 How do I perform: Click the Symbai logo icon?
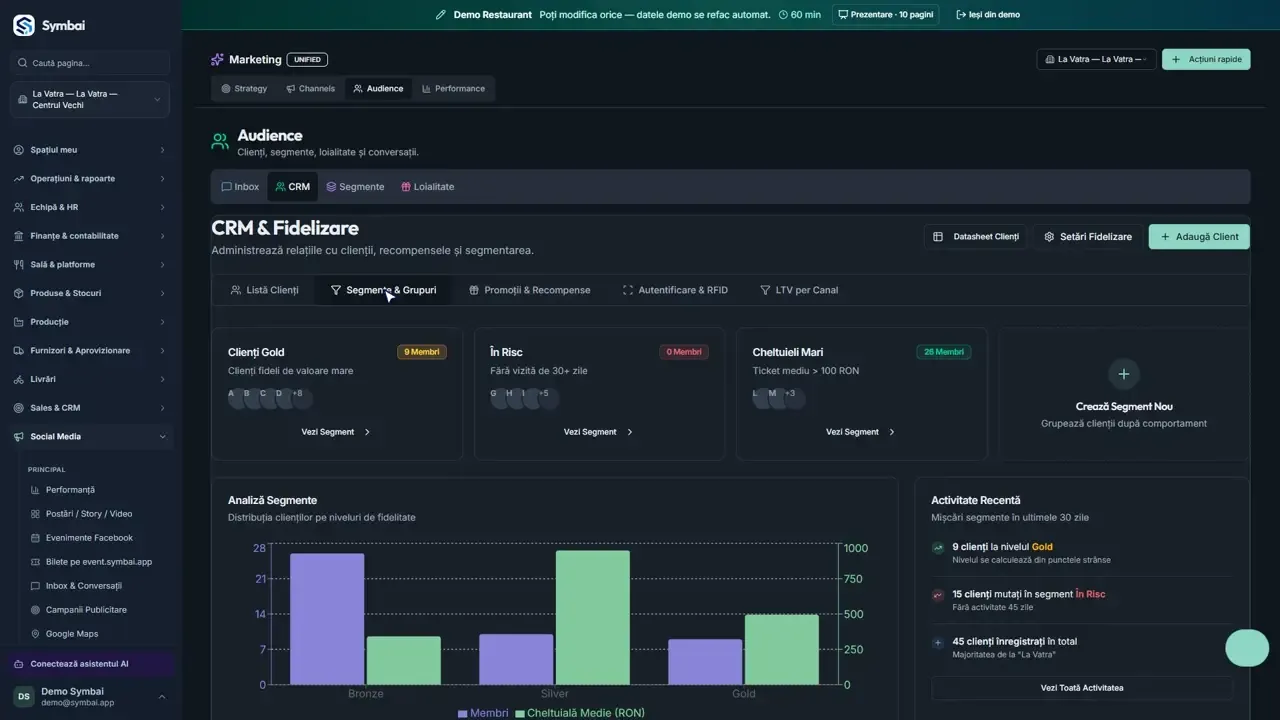click(x=24, y=25)
